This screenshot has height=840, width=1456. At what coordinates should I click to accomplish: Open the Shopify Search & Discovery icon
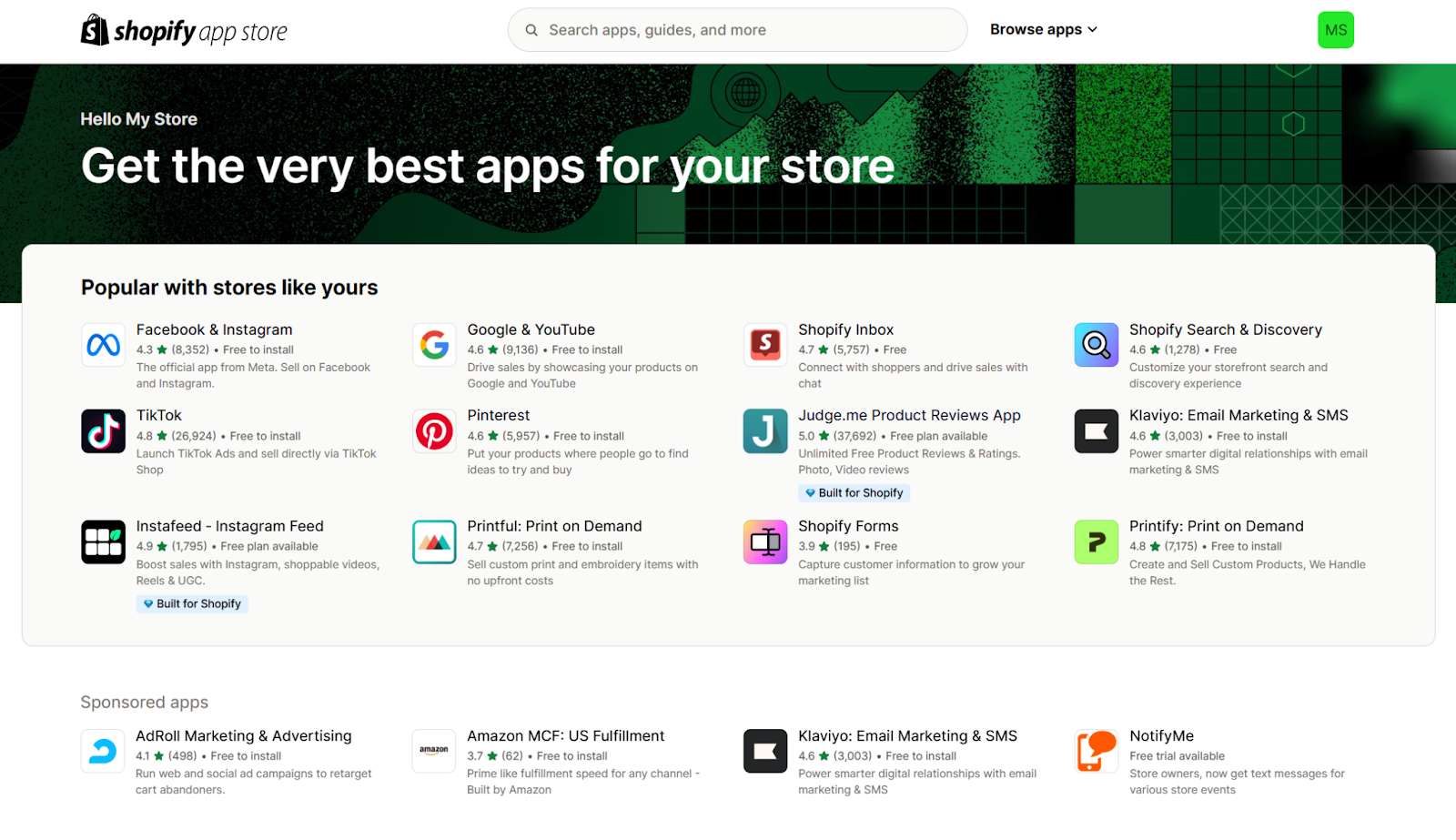pos(1096,345)
